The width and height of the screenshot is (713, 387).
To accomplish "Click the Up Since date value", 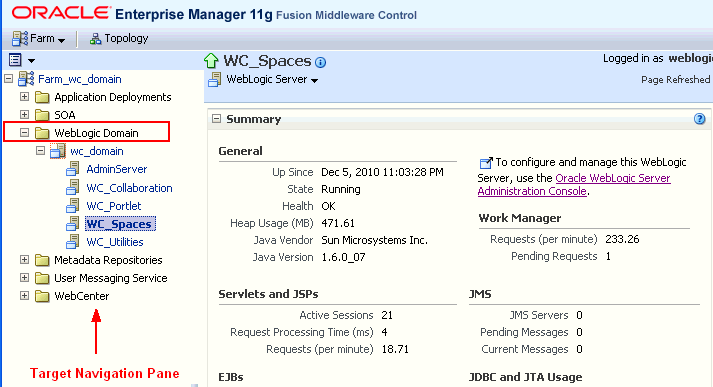I will pyautogui.click(x=382, y=172).
